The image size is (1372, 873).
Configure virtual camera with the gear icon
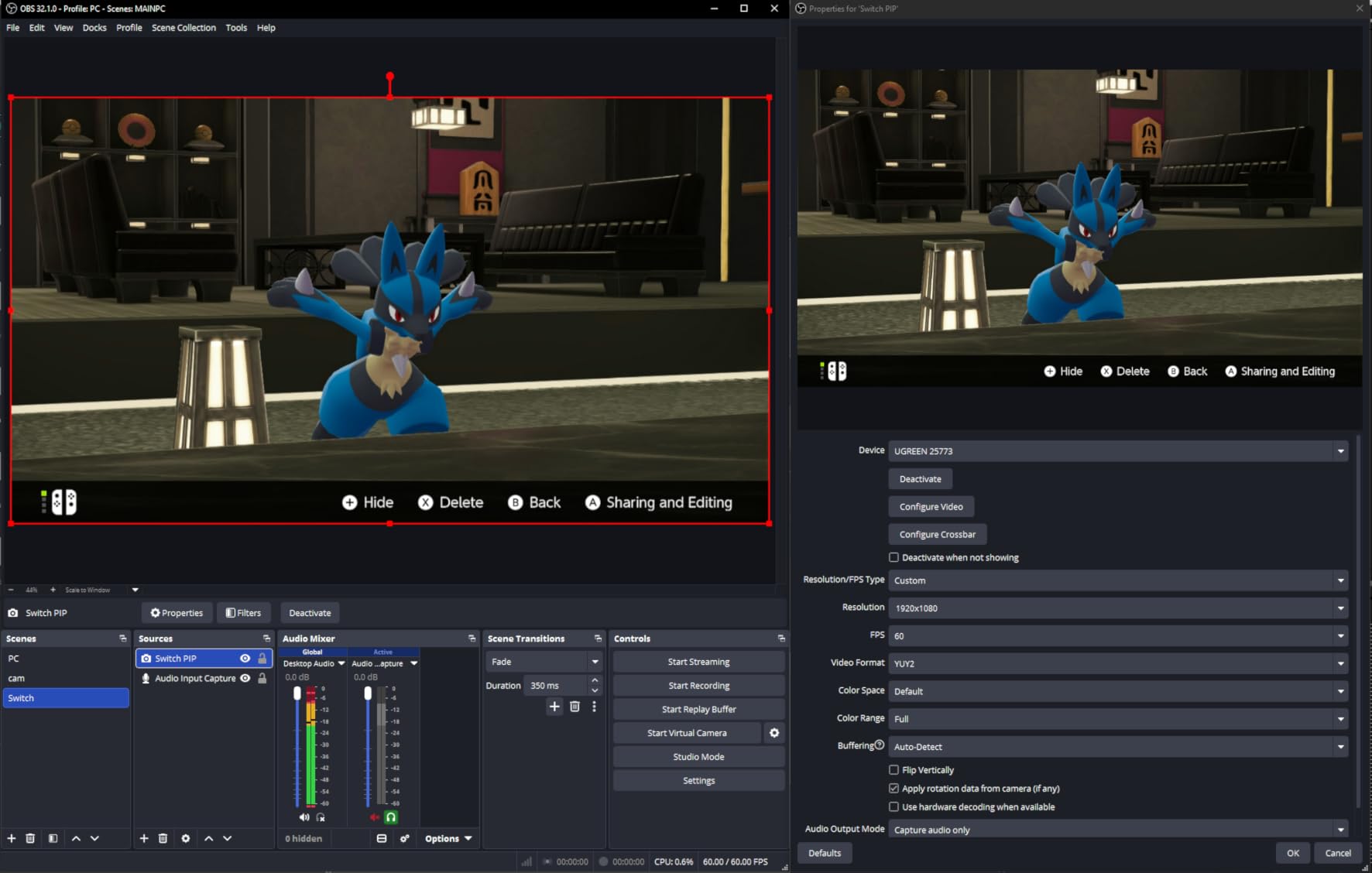[774, 733]
